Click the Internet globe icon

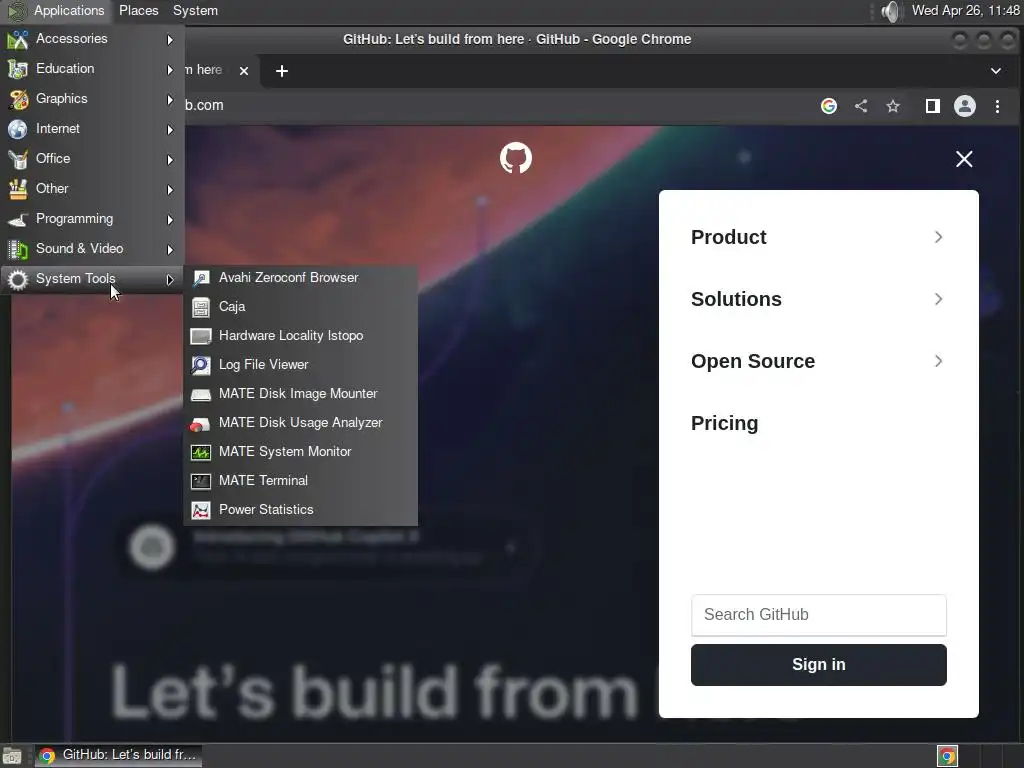pyautogui.click(x=18, y=129)
